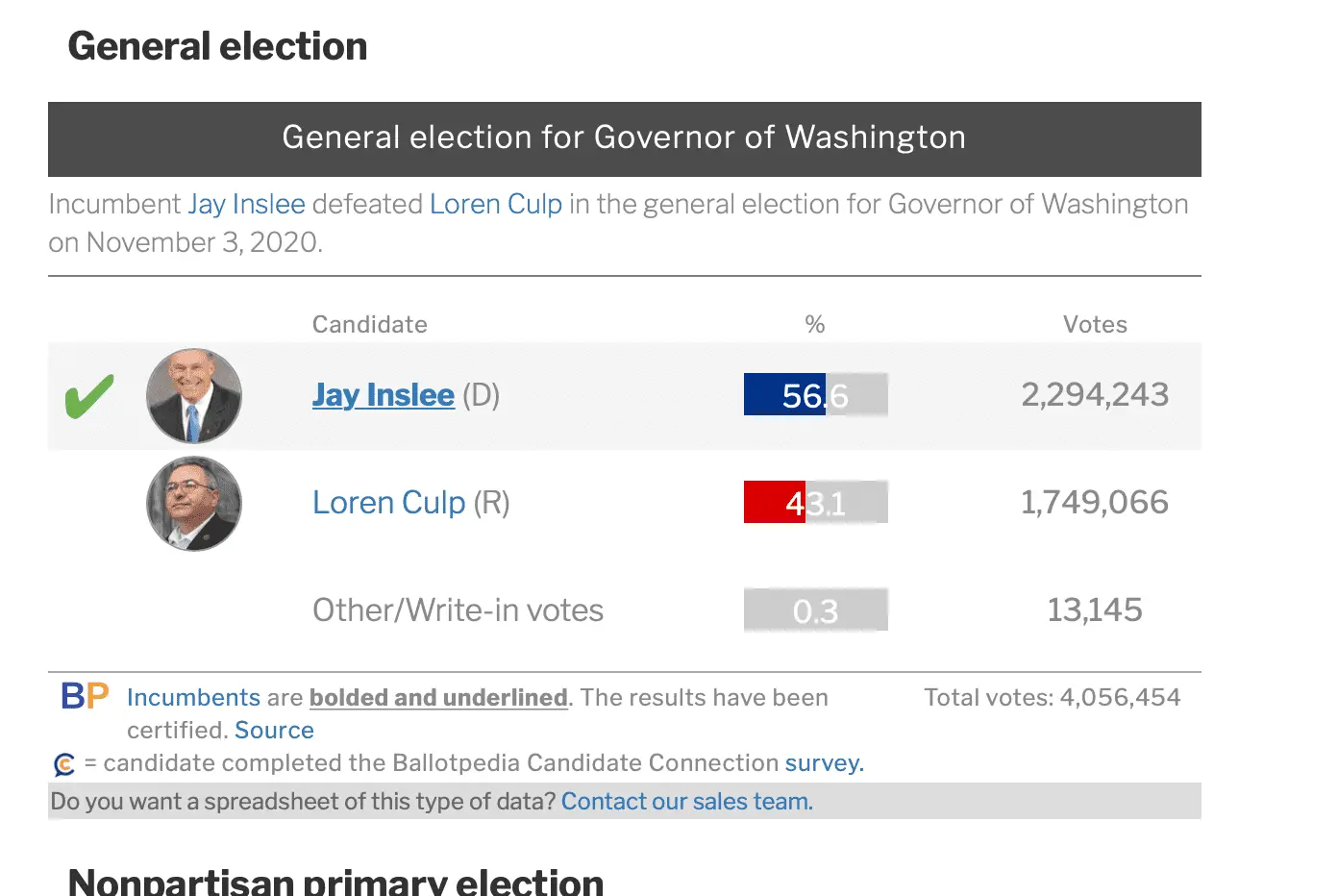Image resolution: width=1338 pixels, height=896 pixels.
Task: Click the General election for Governor banner
Action: [624, 138]
